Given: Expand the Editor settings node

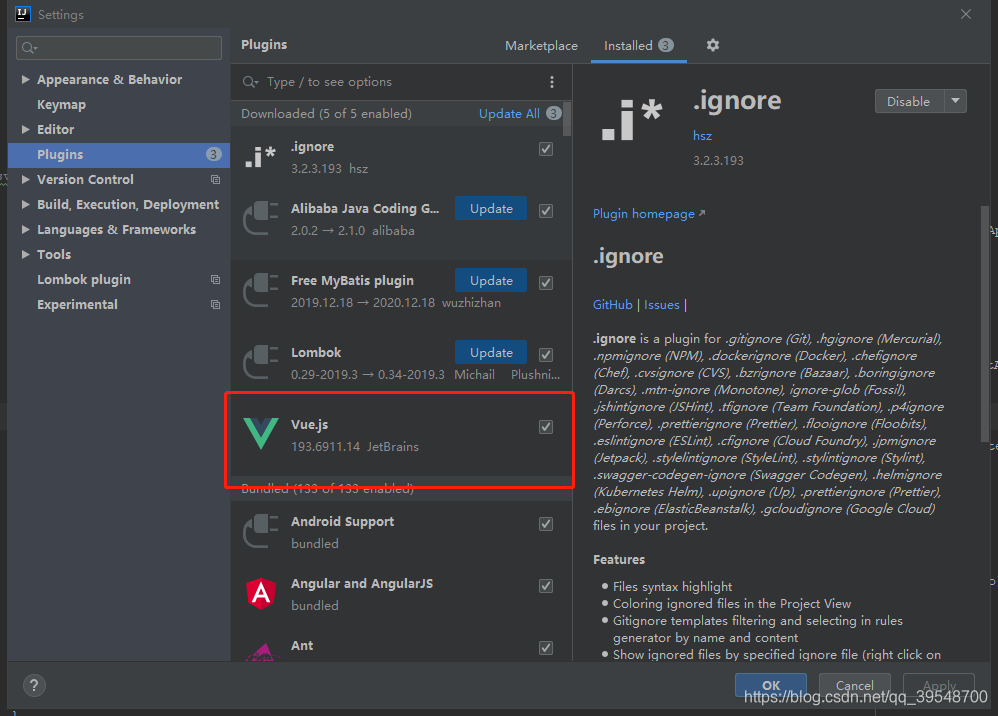Looking at the screenshot, I should coord(25,129).
